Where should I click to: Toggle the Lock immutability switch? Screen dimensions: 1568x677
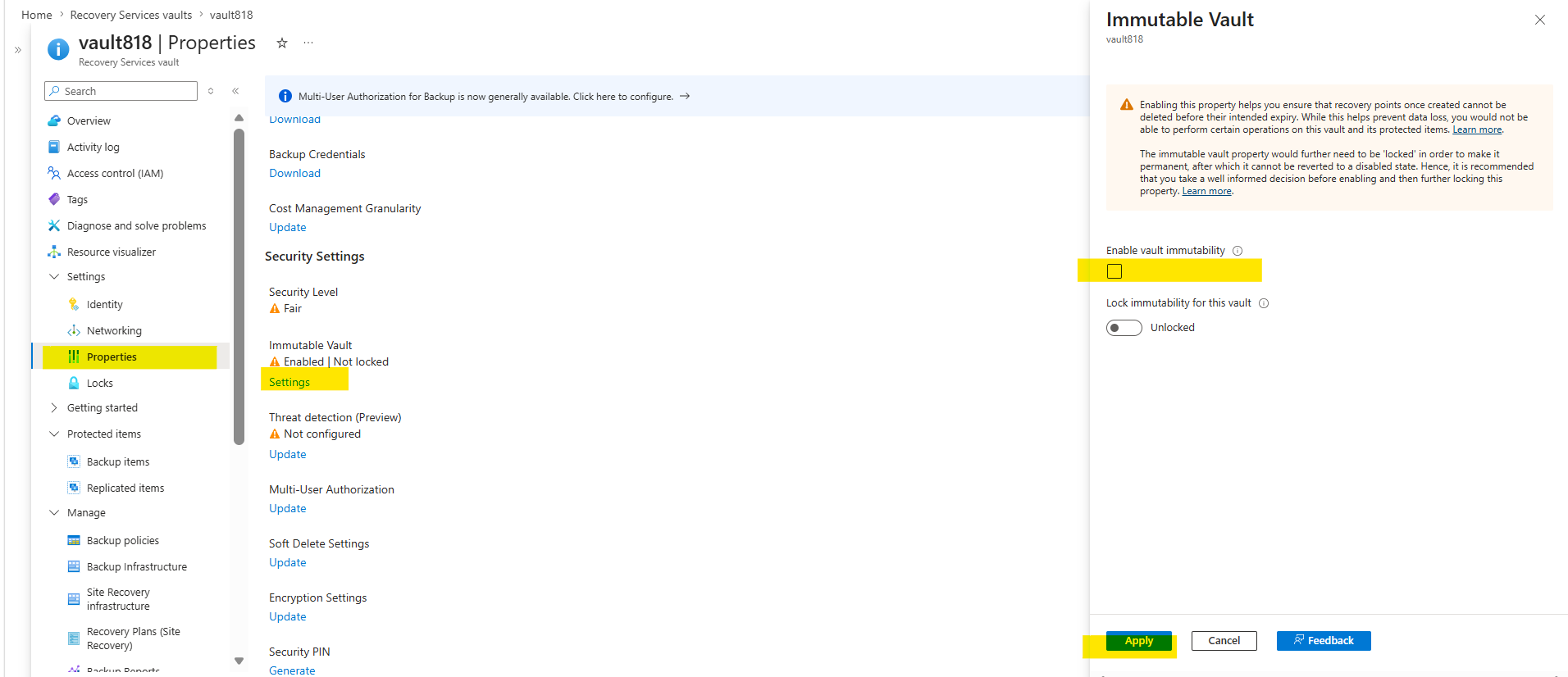pos(1124,328)
